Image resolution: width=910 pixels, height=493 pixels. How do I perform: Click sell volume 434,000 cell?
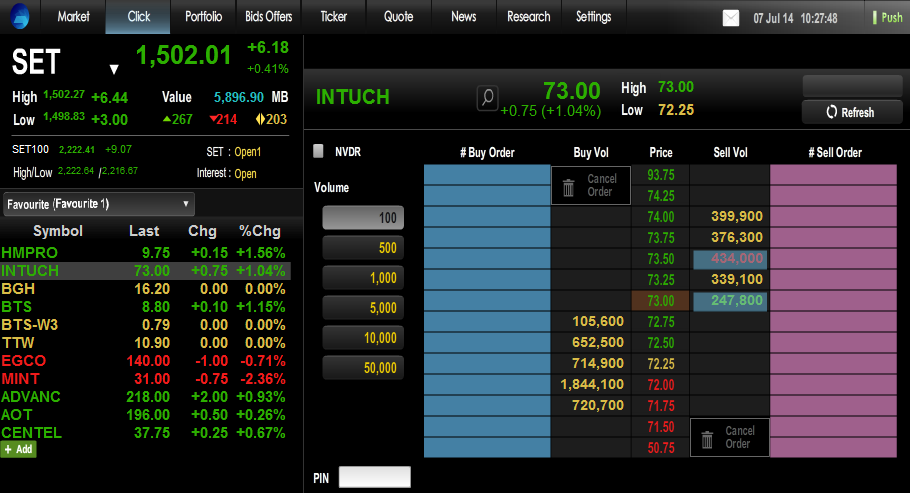coord(730,259)
